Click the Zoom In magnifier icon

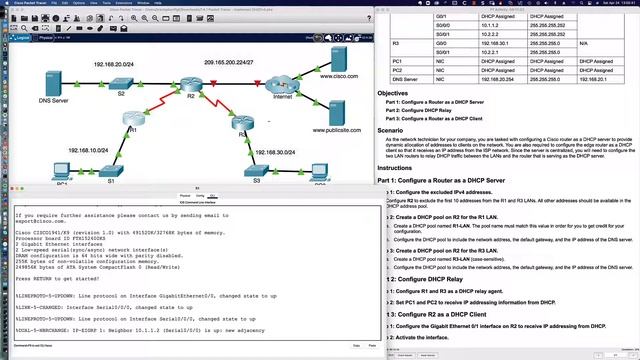[134, 18]
